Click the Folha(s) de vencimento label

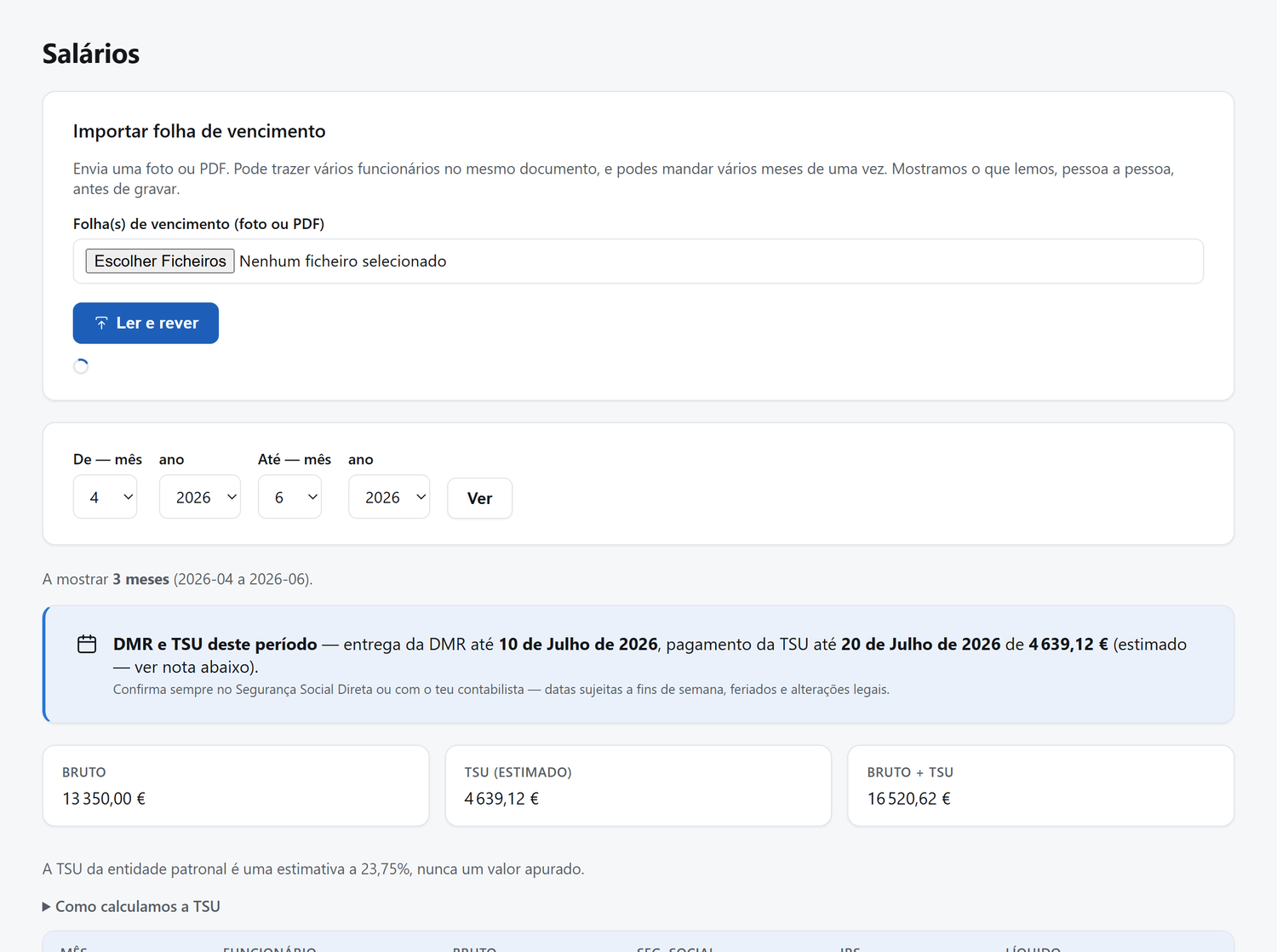198,224
